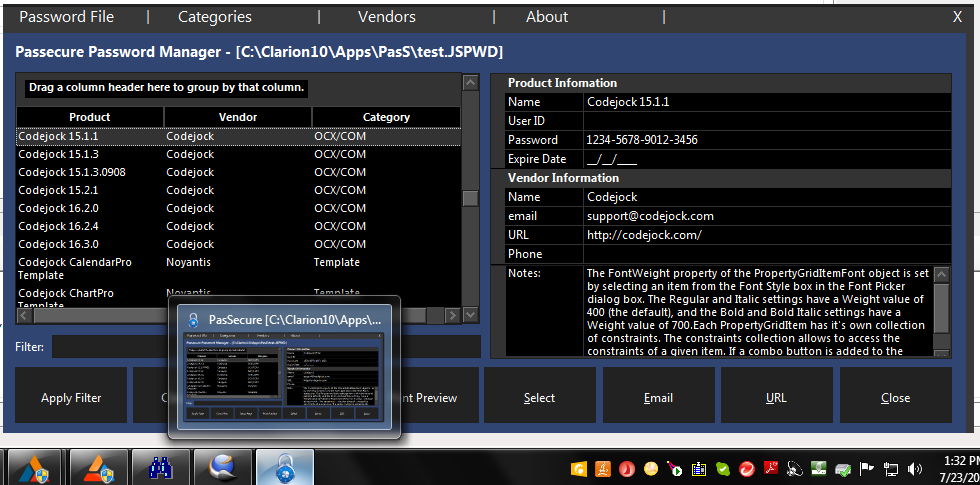This screenshot has width=980, height=485.
Task: Open the Action Center flag icon
Action: [867, 468]
